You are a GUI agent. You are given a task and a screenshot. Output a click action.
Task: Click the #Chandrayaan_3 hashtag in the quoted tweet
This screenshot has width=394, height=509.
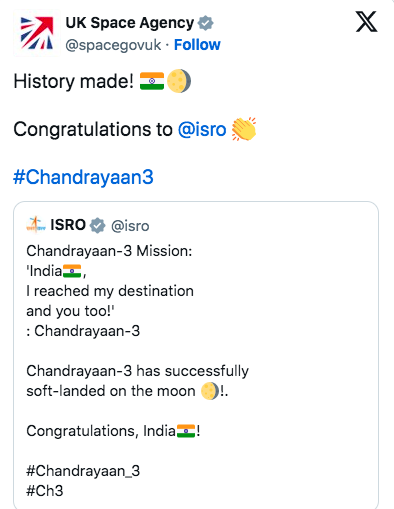[x=83, y=471]
